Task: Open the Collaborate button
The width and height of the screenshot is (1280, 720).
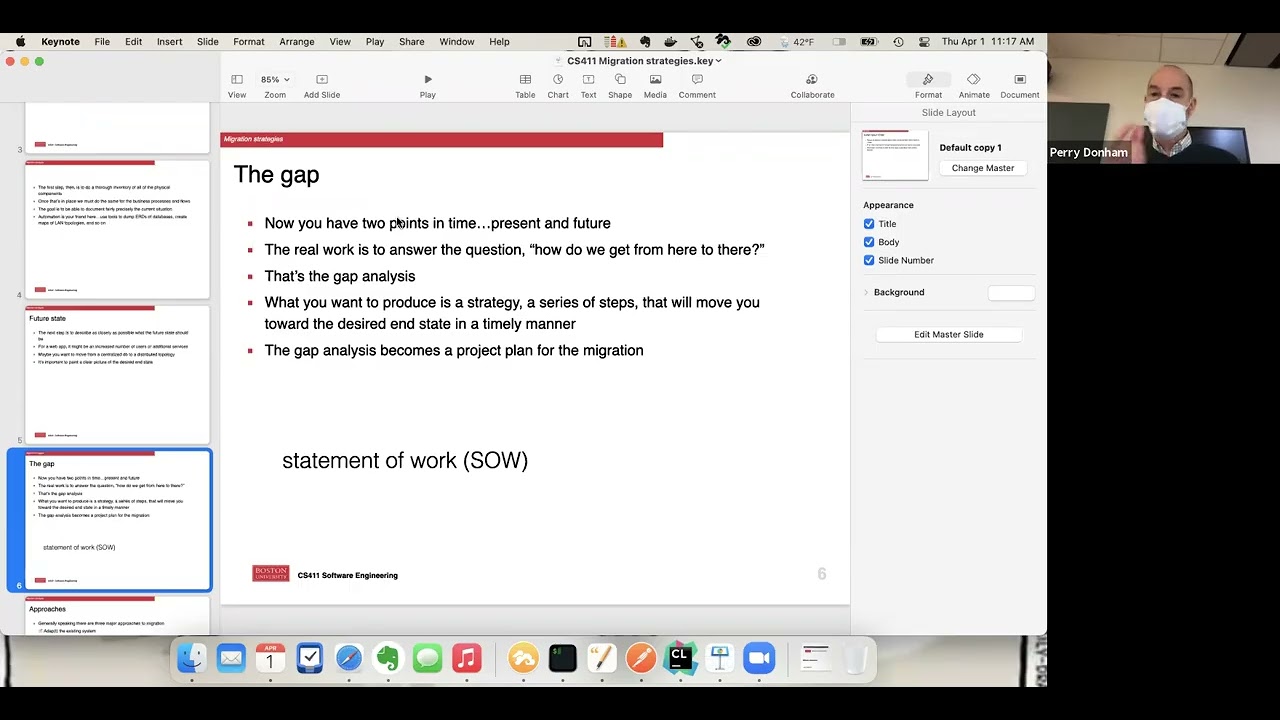Action: click(812, 86)
